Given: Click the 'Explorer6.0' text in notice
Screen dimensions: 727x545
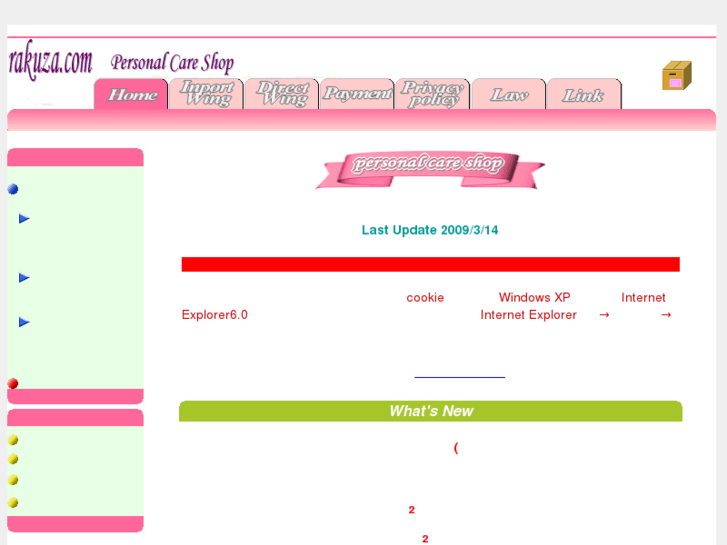Looking at the screenshot, I should tap(215, 315).
